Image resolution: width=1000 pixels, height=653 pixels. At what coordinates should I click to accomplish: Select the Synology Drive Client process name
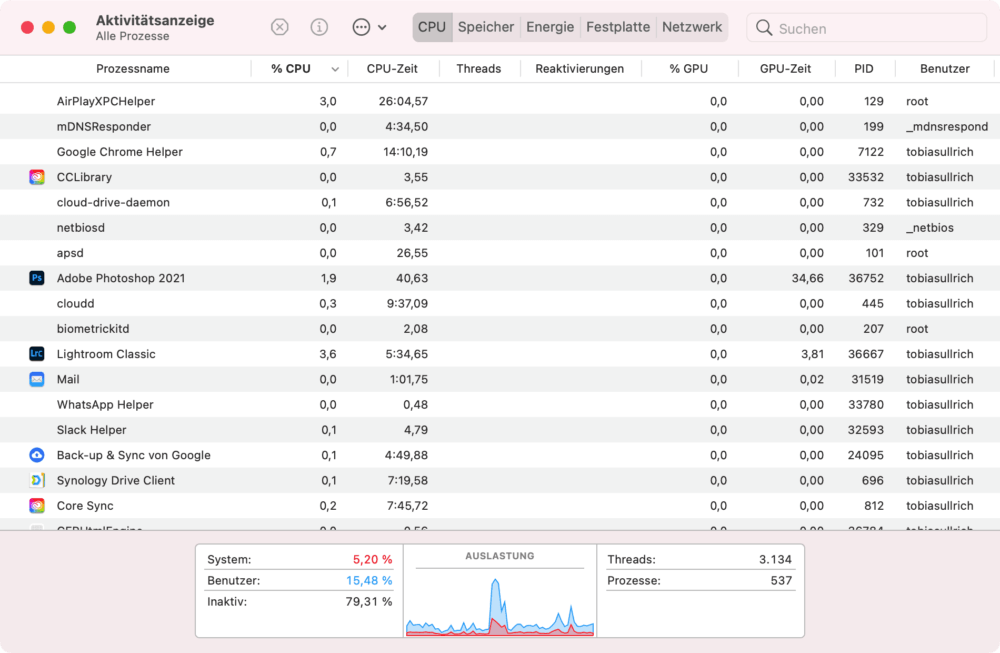coord(115,480)
